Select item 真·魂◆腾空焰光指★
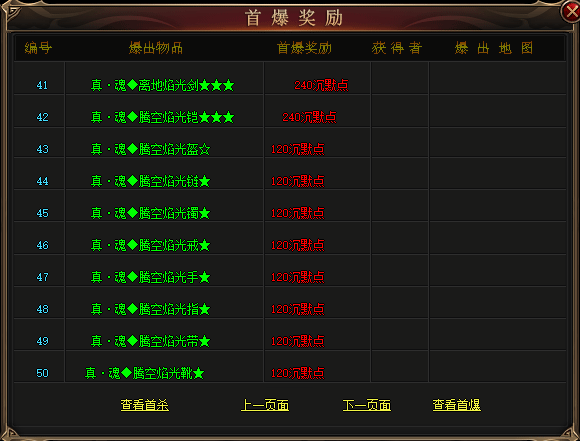The width and height of the screenshot is (580, 441). 151,309
